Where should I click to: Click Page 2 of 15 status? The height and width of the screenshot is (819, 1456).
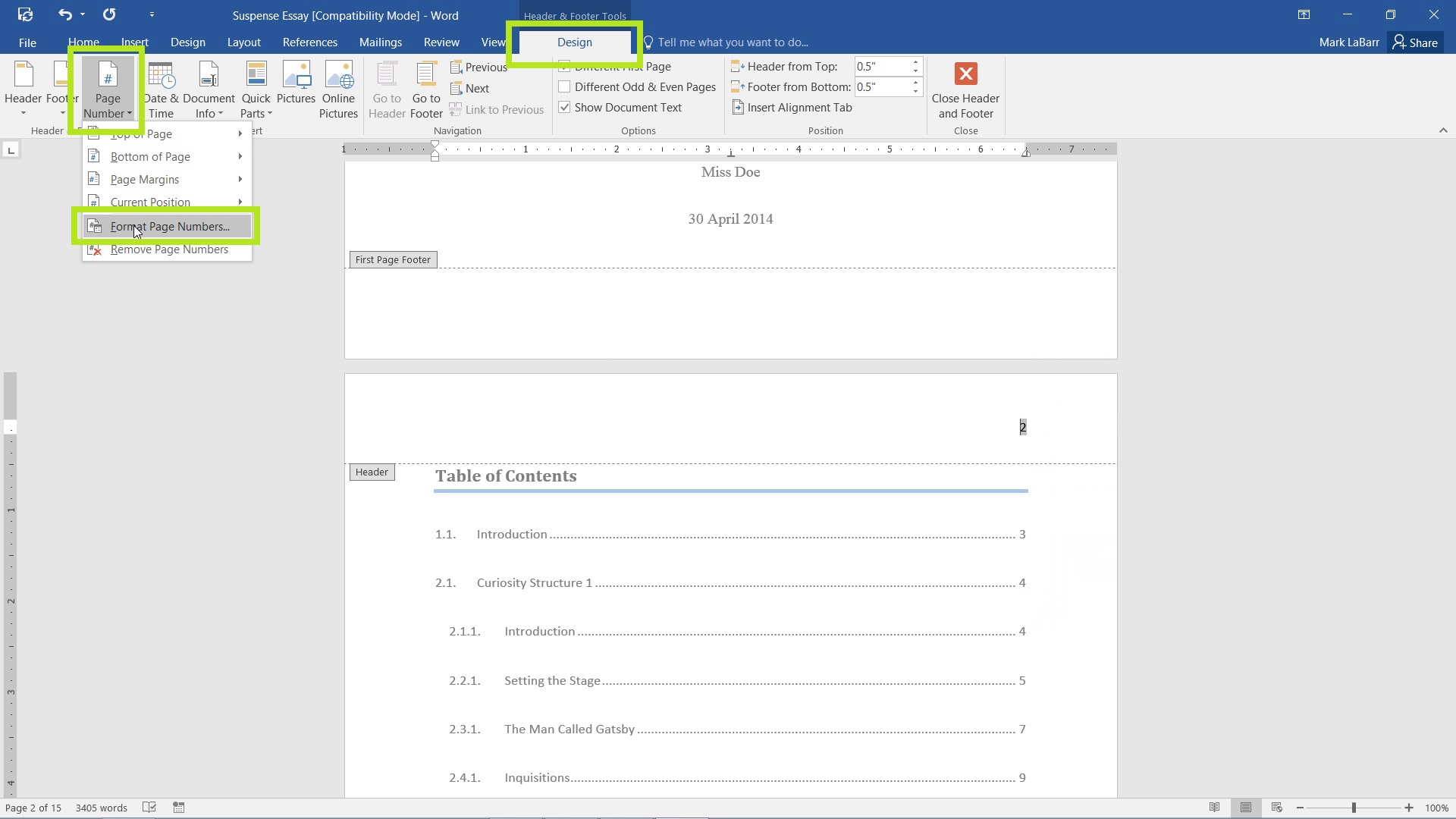(33, 808)
